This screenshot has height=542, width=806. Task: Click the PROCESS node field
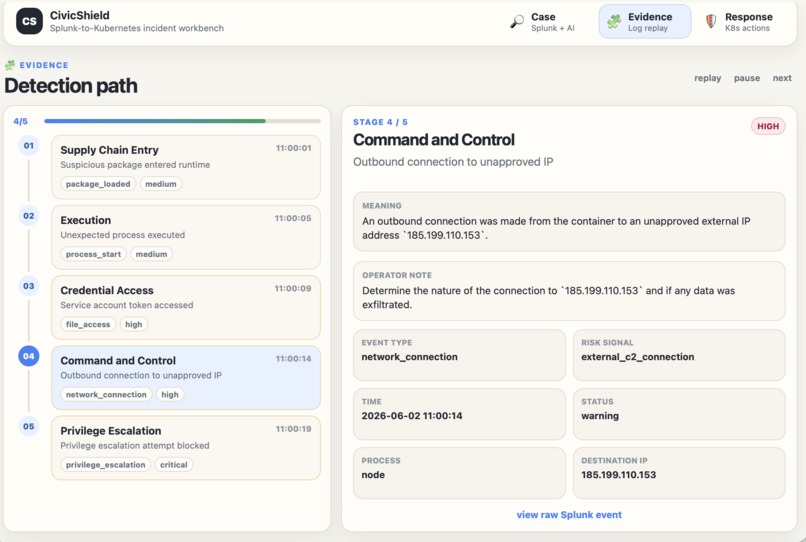459,473
